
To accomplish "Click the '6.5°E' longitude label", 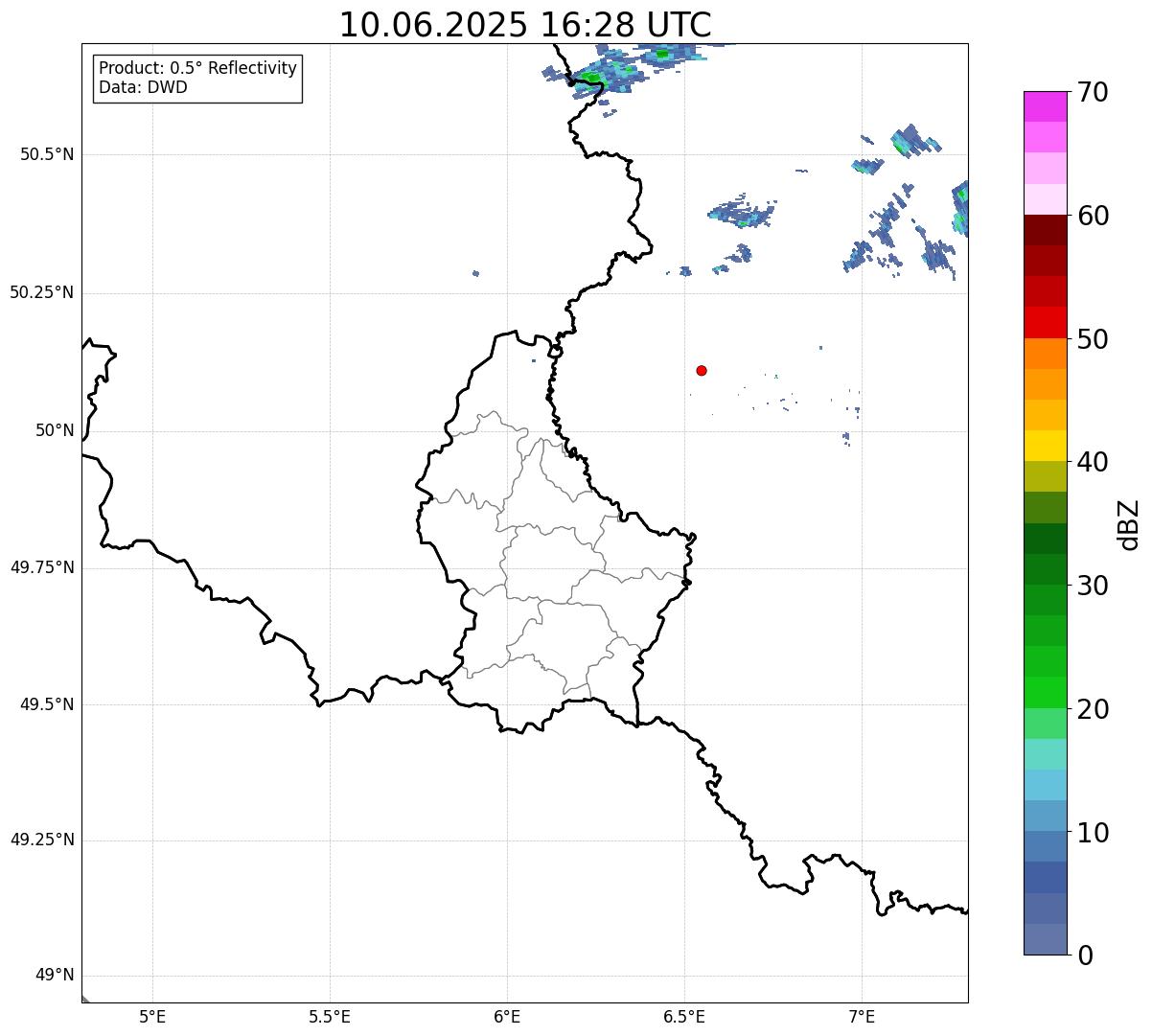I will pyautogui.click(x=684, y=1016).
